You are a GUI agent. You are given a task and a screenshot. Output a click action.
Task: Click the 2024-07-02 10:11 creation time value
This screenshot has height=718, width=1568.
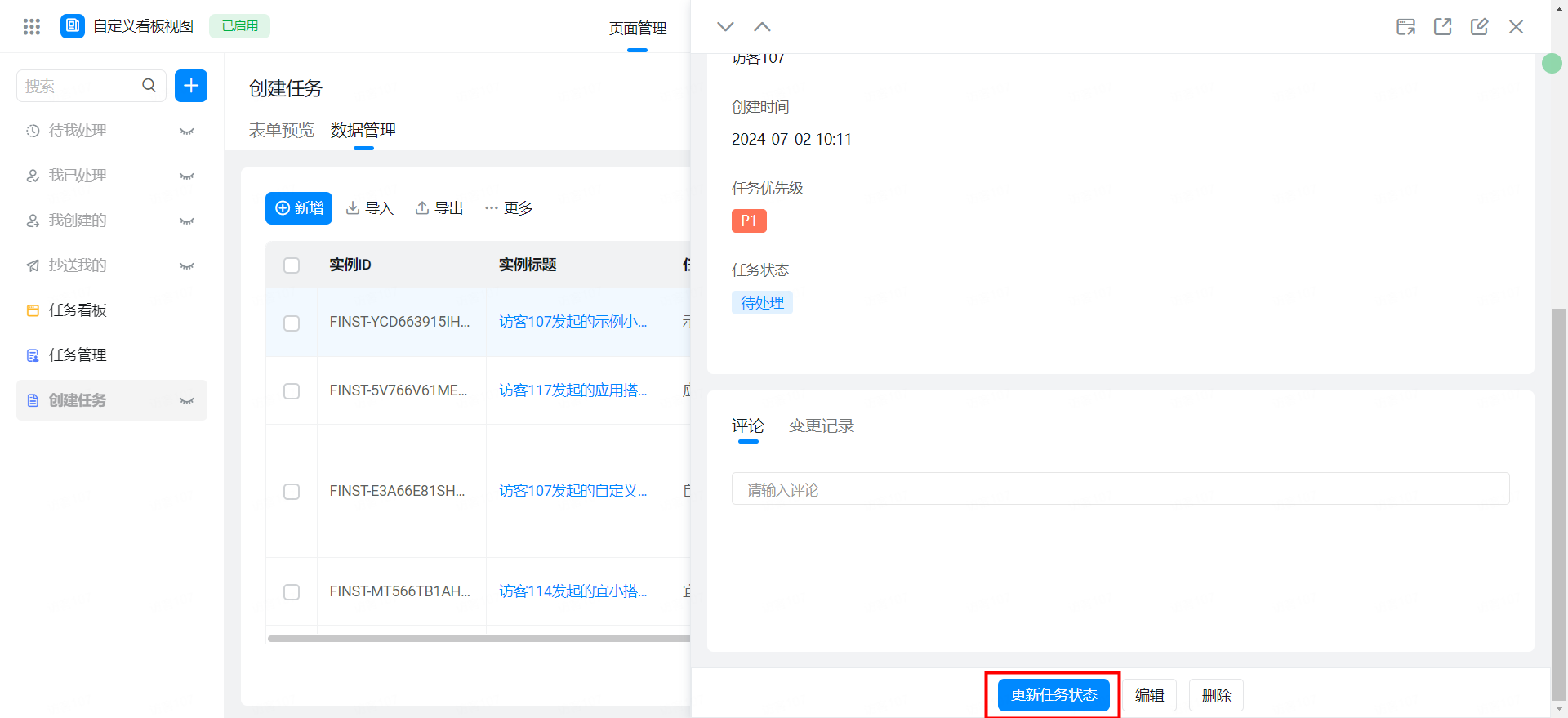click(x=791, y=140)
